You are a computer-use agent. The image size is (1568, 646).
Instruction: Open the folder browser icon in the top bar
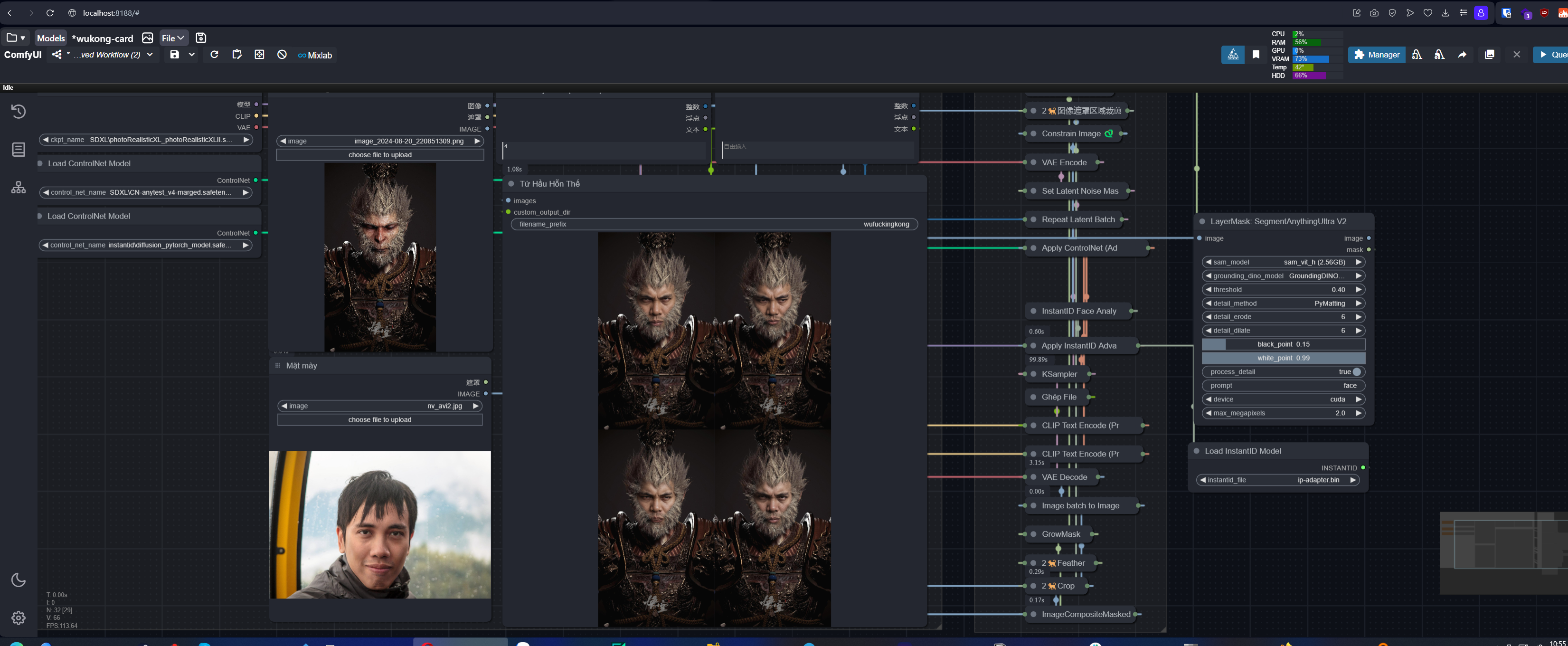15,38
